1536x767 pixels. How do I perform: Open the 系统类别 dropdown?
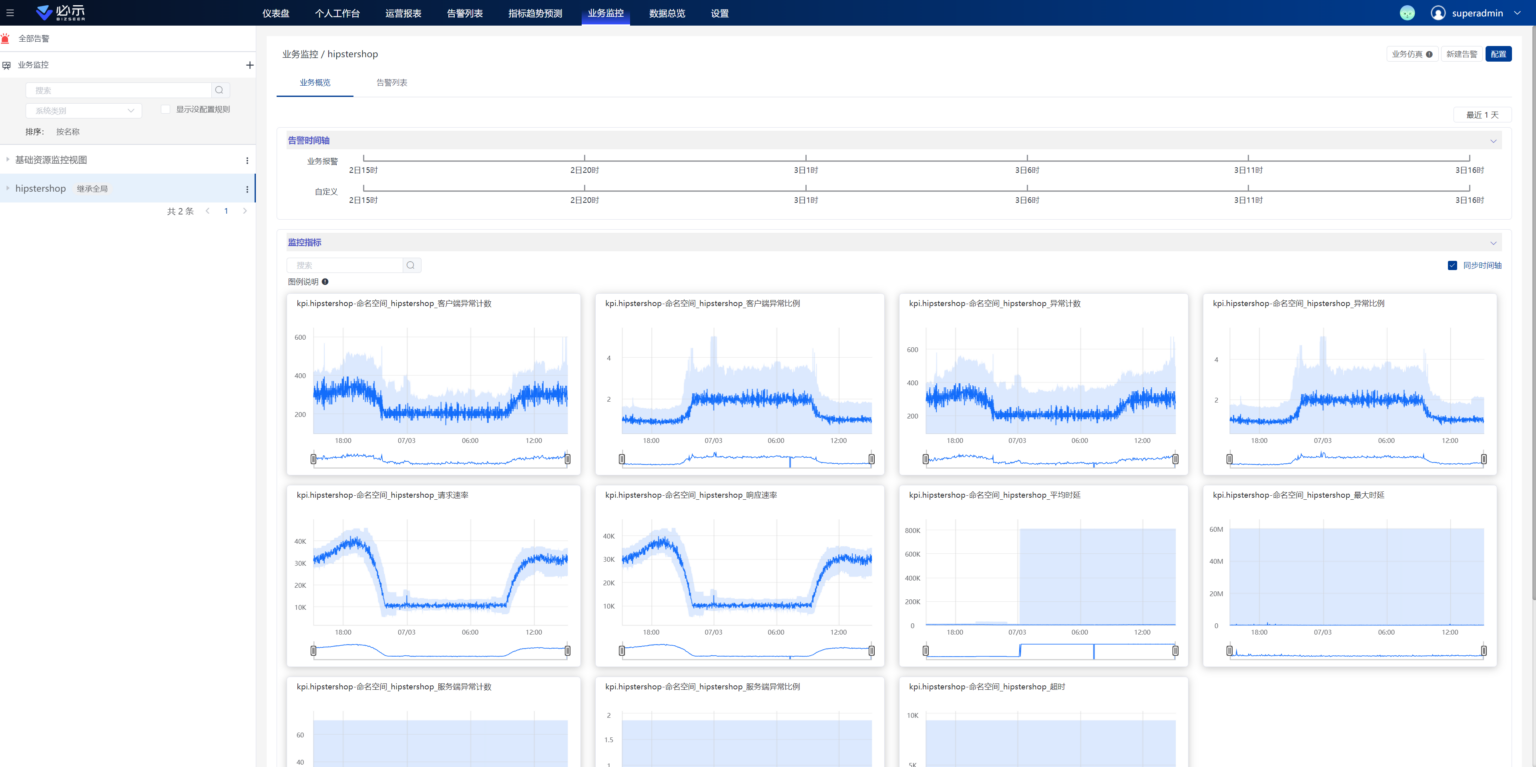83,110
